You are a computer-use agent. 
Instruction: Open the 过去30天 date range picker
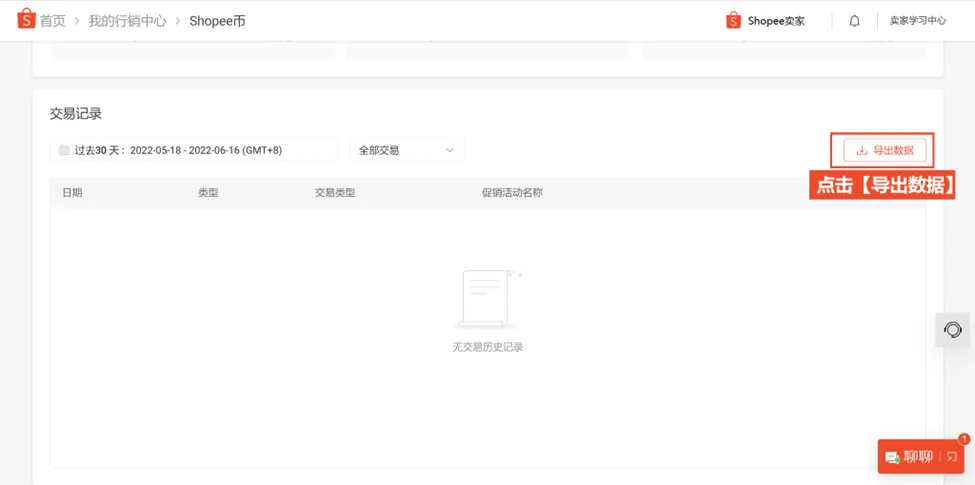click(194, 150)
